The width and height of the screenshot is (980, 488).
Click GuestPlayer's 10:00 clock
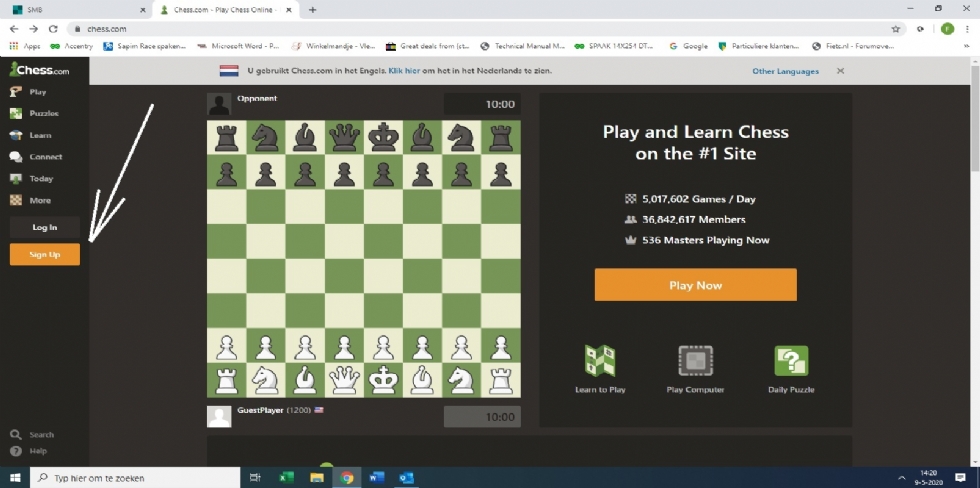pos(482,417)
